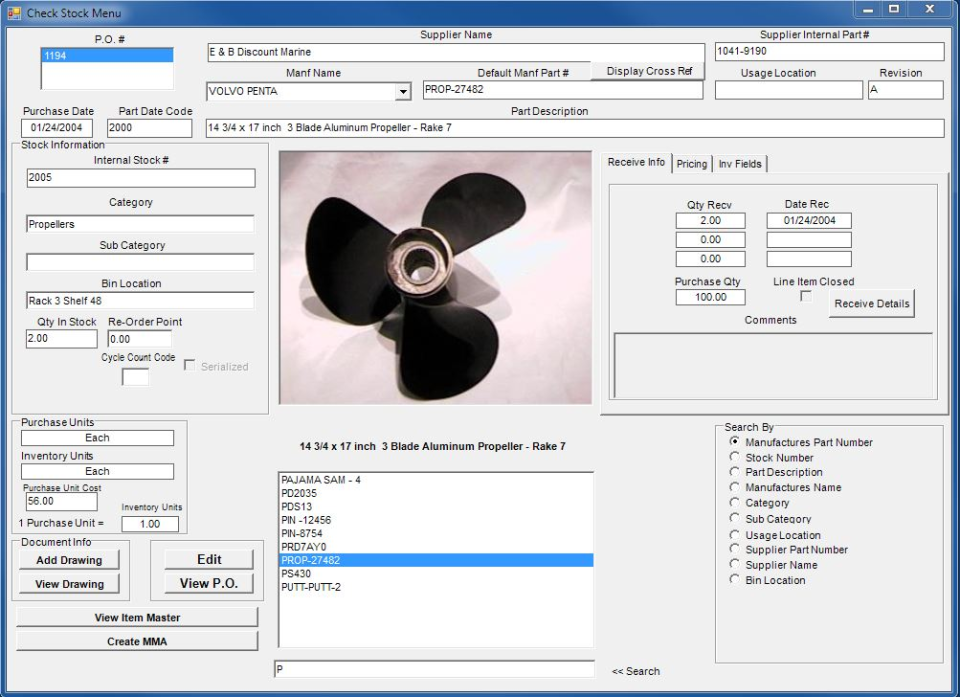Click Add Drawing
Image resolution: width=960 pixels, height=697 pixels.
coord(68,560)
